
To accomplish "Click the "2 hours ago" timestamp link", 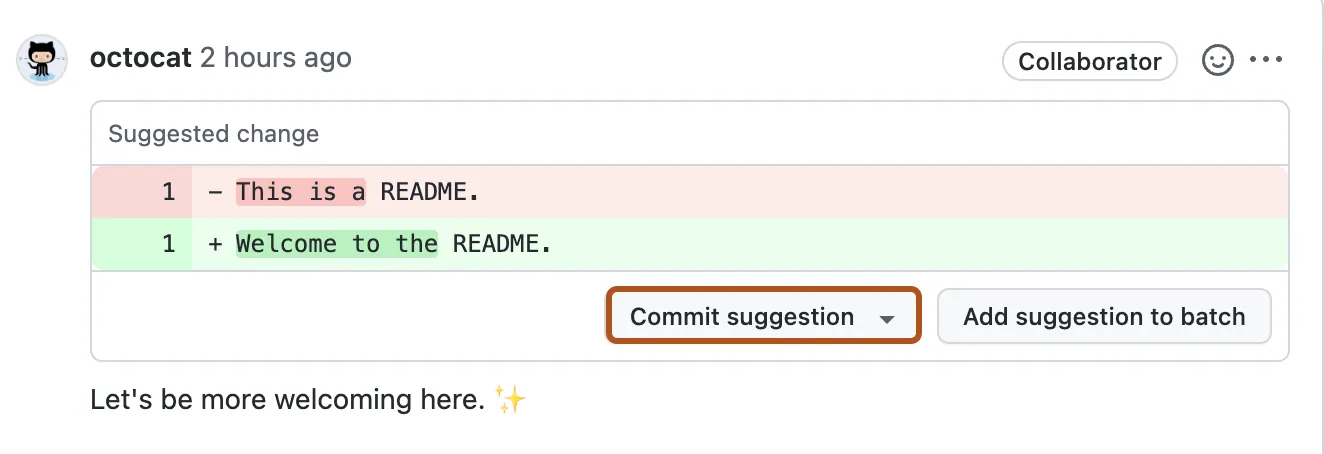I will tap(276, 58).
